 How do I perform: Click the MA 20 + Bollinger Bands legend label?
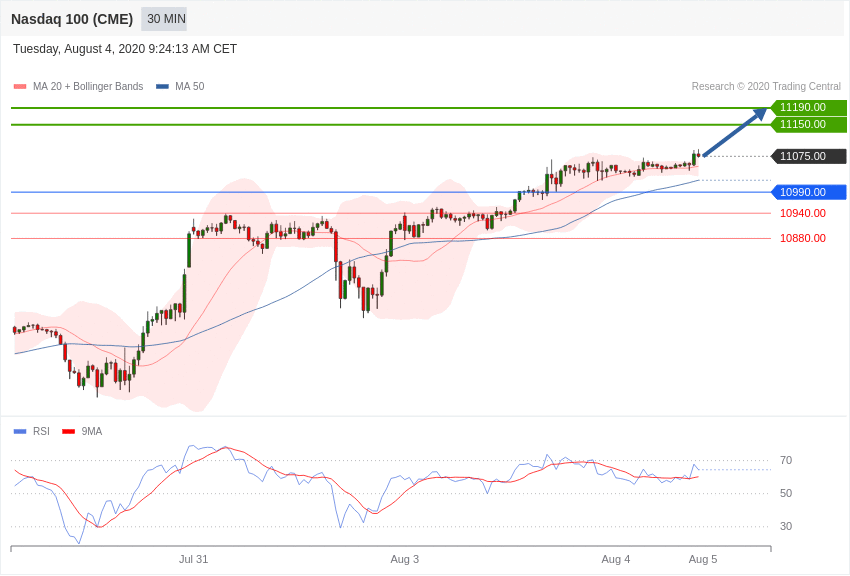pyautogui.click(x=88, y=87)
